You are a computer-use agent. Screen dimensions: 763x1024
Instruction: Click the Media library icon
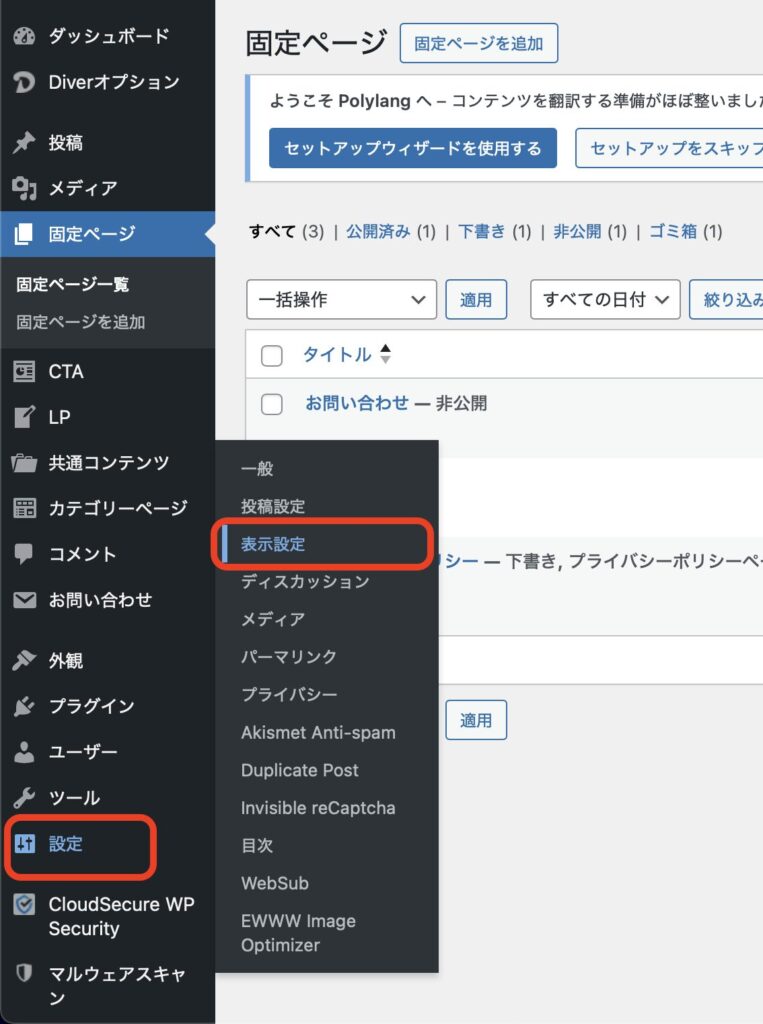pos(24,188)
